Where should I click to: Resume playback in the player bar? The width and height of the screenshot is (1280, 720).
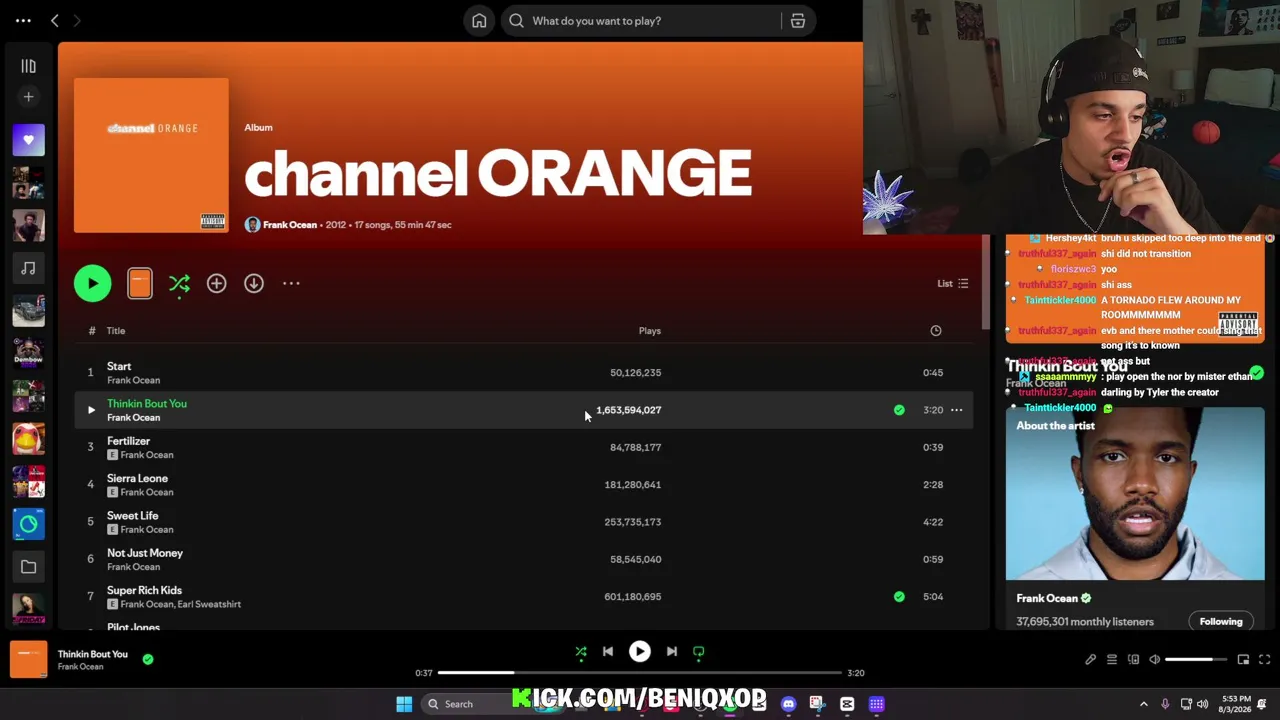click(x=640, y=652)
